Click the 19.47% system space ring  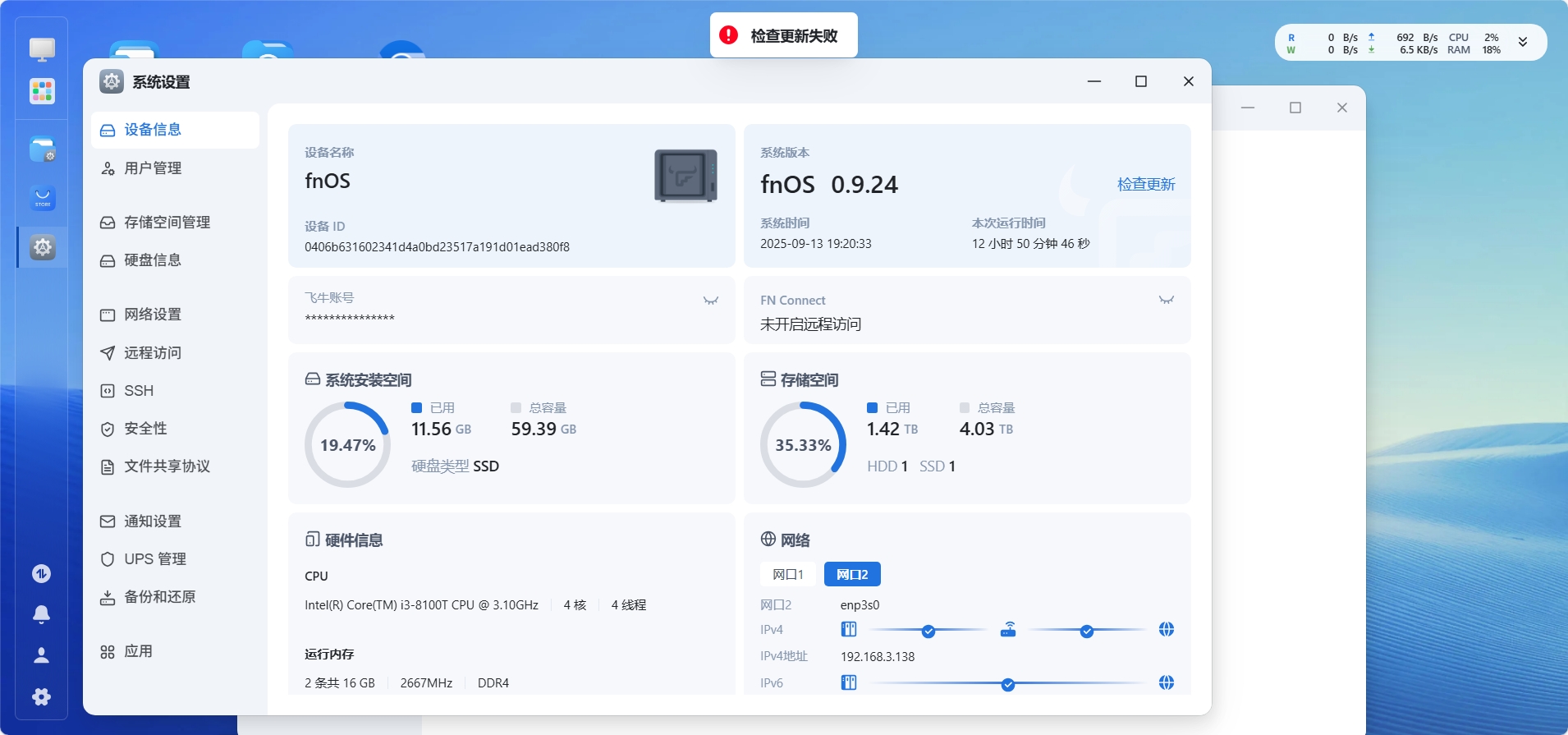pos(347,444)
